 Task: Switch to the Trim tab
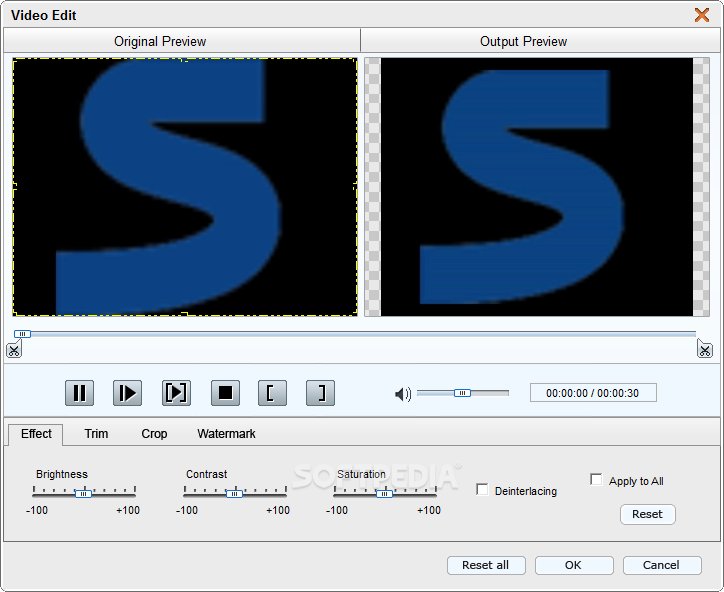(x=96, y=434)
